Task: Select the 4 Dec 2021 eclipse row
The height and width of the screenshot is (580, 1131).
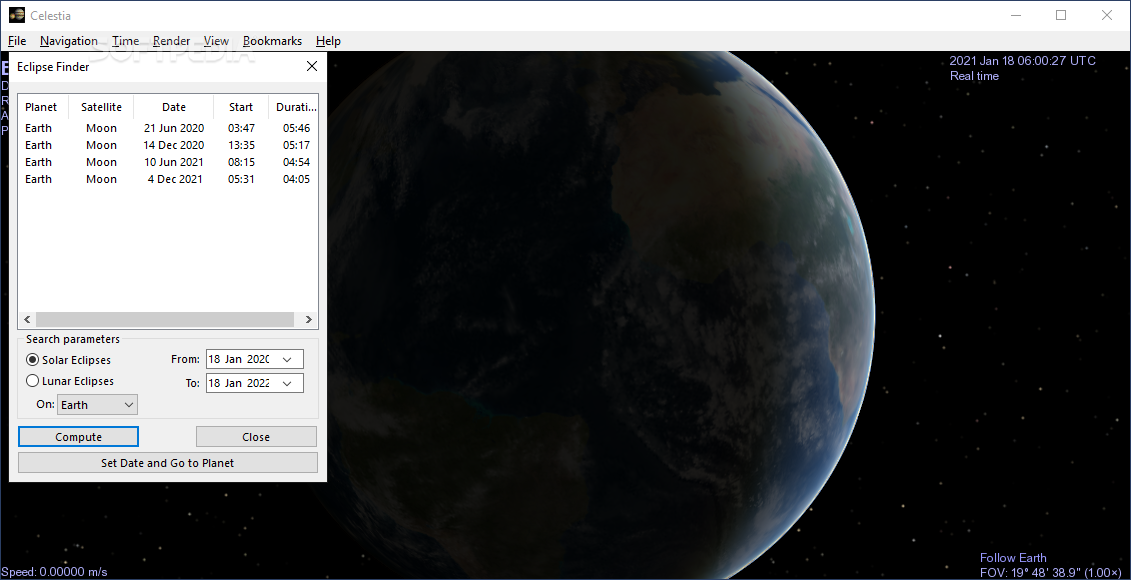Action: [x=167, y=179]
